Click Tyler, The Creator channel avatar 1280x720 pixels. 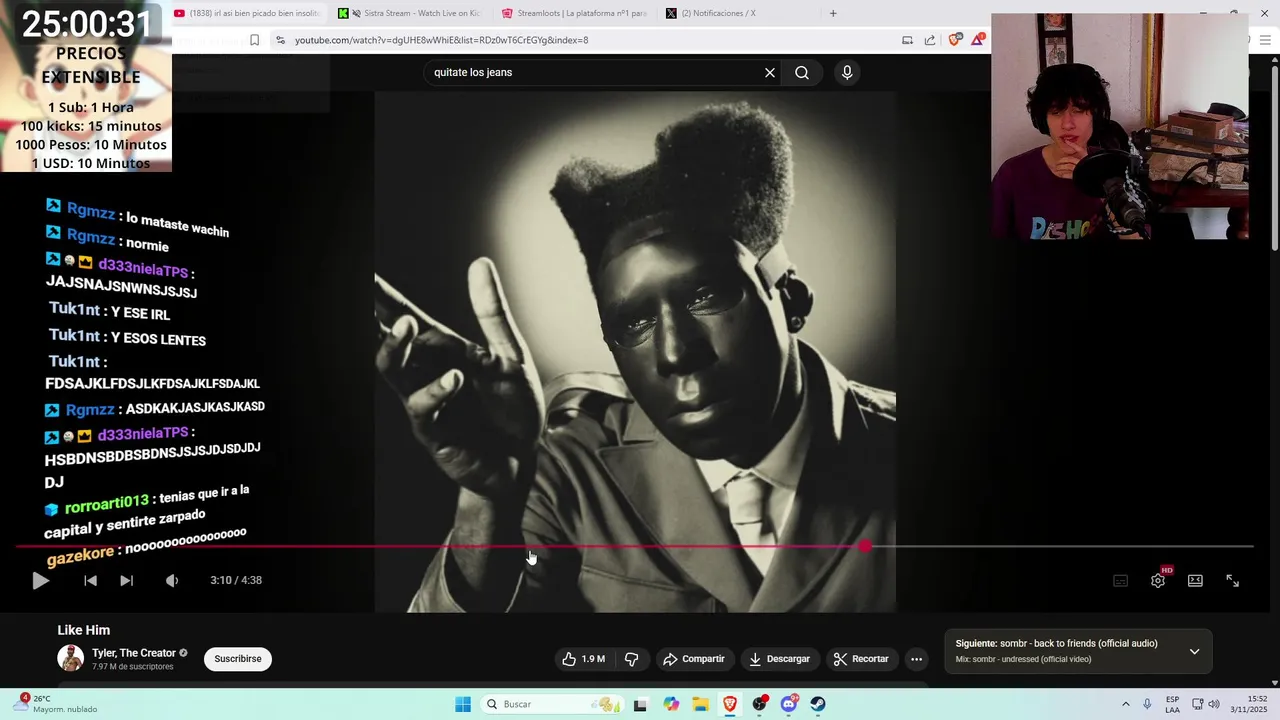[70, 658]
